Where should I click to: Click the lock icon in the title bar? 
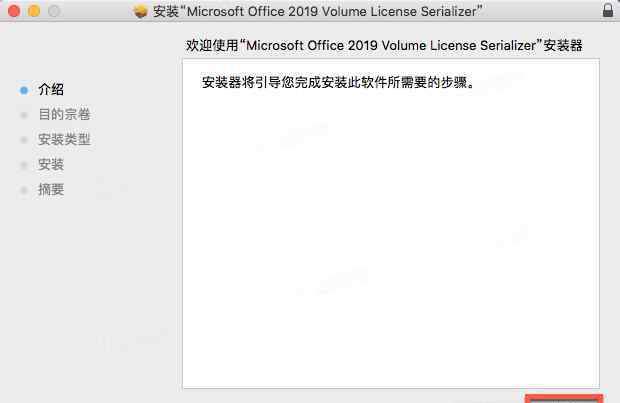click(607, 12)
